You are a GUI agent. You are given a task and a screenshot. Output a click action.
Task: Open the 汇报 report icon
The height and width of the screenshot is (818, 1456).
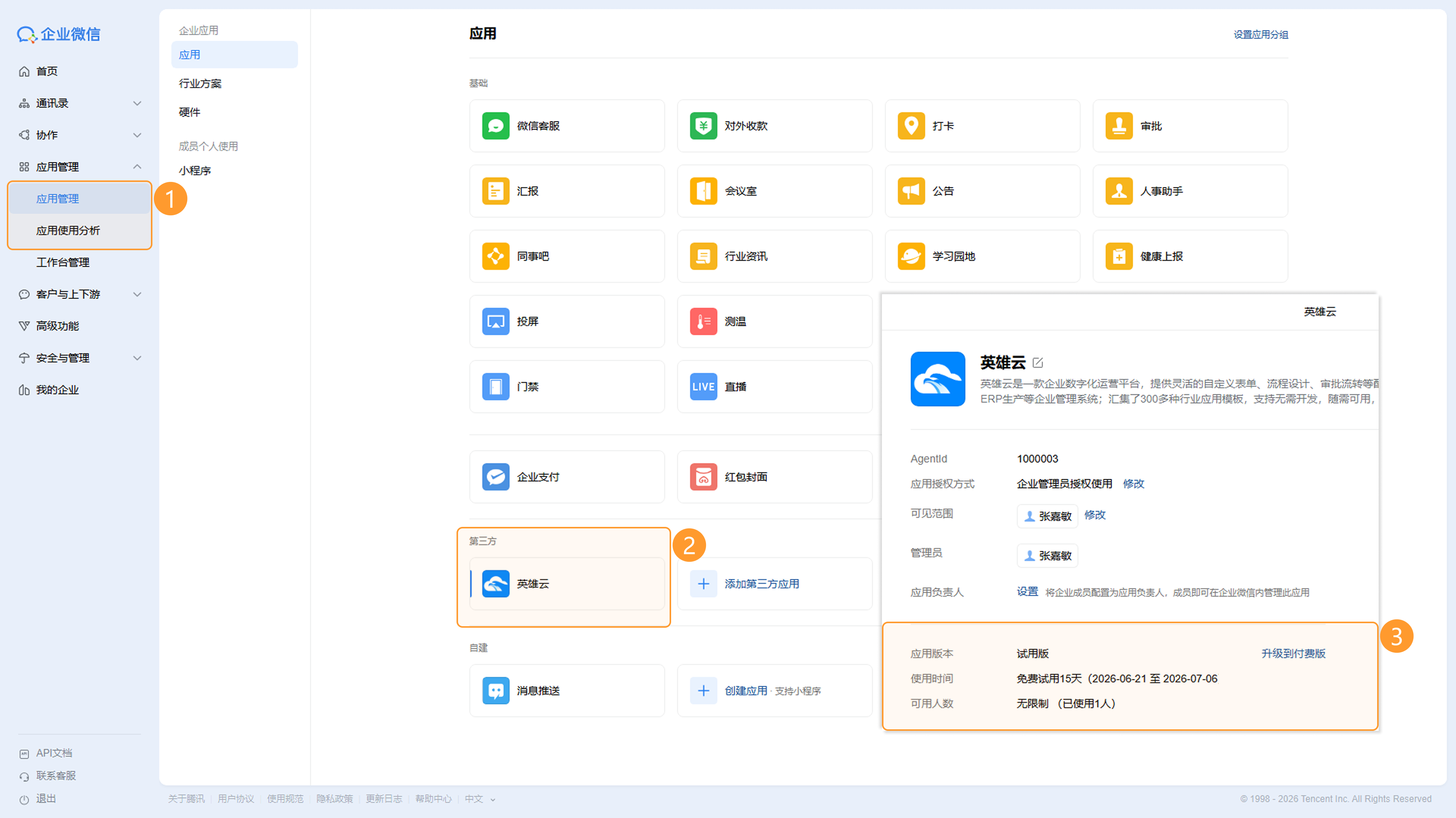click(495, 191)
